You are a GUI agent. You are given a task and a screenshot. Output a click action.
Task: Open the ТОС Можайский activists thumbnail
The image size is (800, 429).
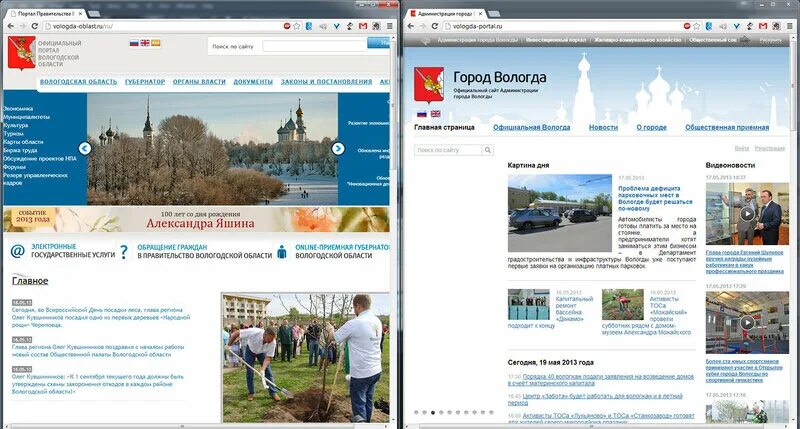point(622,305)
